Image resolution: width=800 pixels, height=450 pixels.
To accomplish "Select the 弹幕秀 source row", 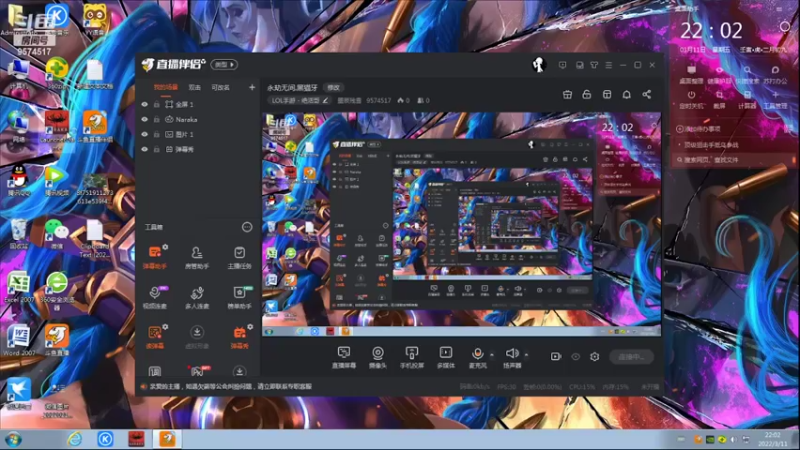I will 198,149.
